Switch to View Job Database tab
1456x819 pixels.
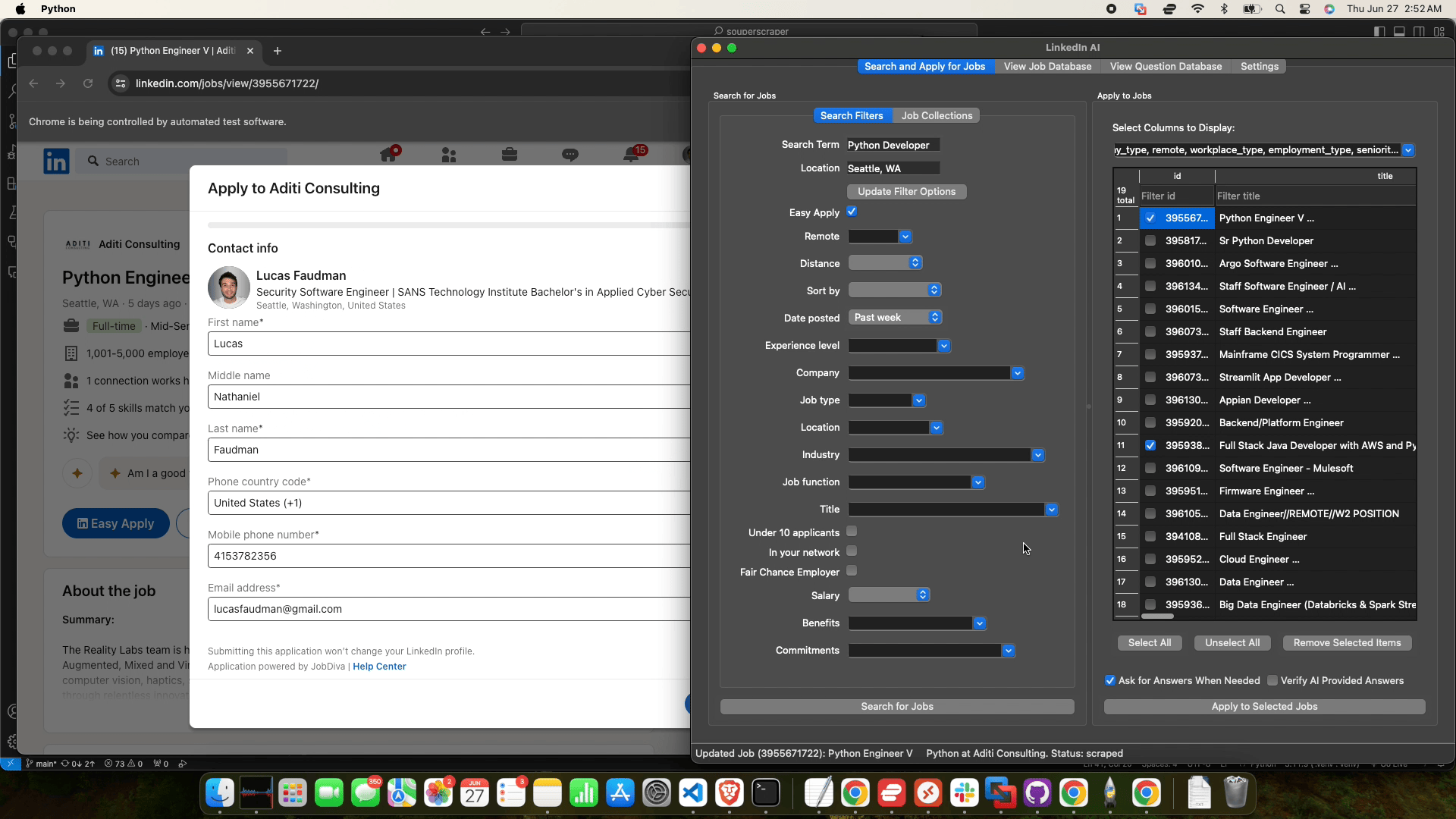(x=1047, y=67)
